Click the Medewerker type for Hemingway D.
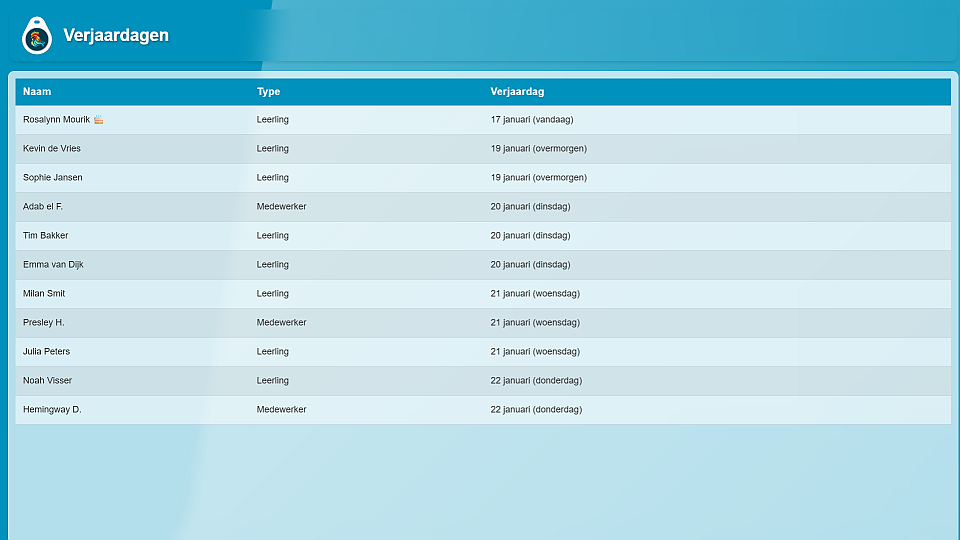This screenshot has height=540, width=960. click(x=281, y=410)
